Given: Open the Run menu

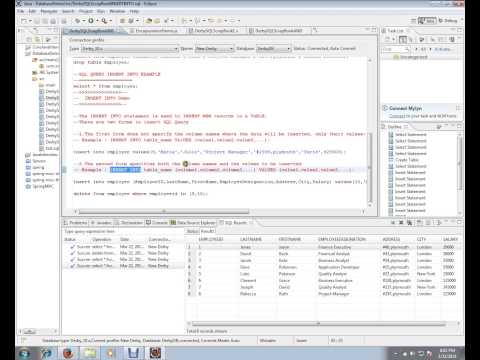Looking at the screenshot, I should [101, 11].
